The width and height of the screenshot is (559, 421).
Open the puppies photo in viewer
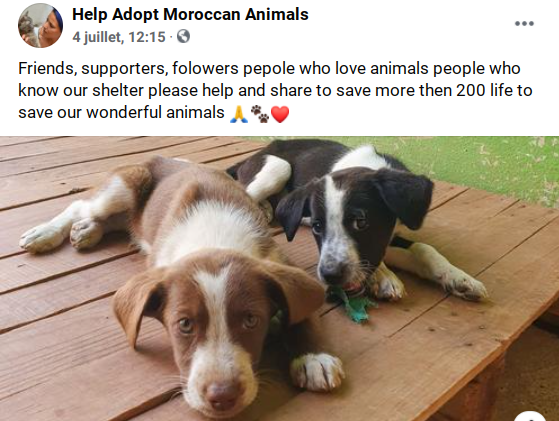(280, 278)
